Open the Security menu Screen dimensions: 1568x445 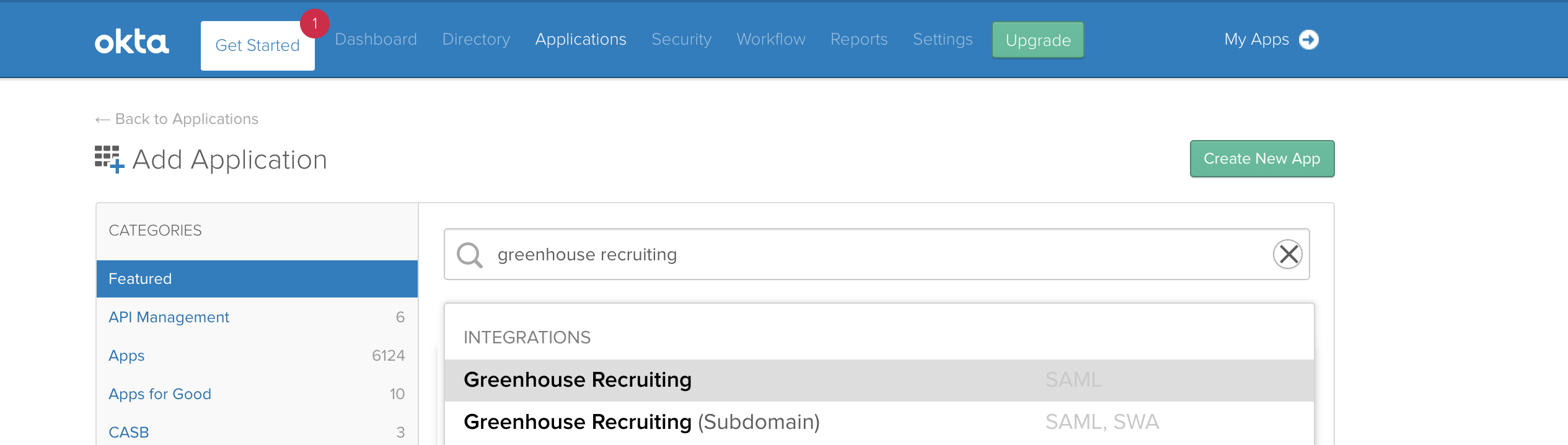tap(681, 40)
